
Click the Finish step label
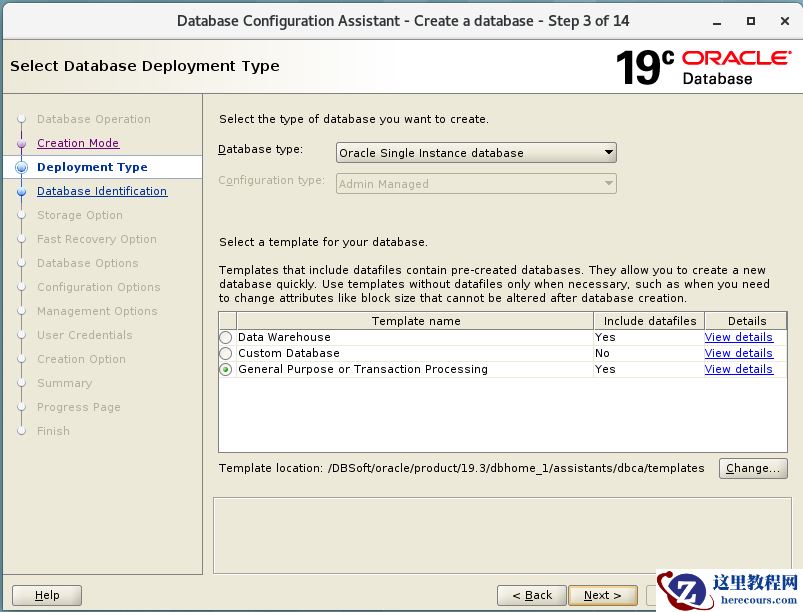(x=53, y=431)
